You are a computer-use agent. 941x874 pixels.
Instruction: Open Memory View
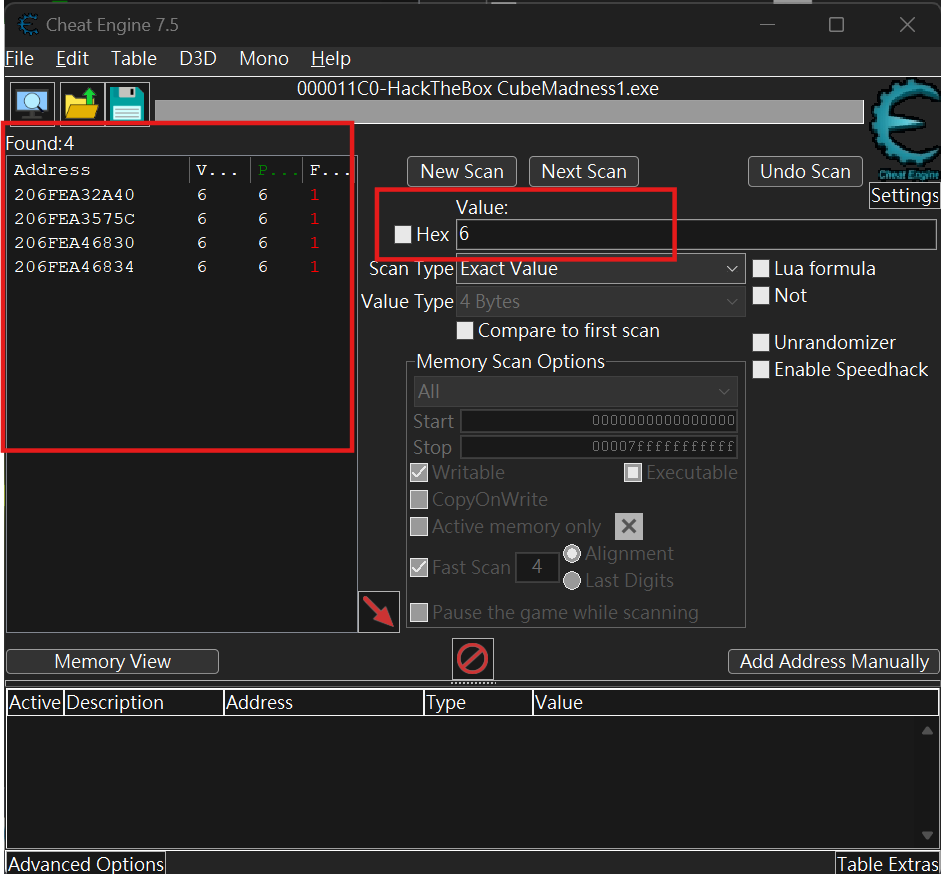click(x=112, y=662)
